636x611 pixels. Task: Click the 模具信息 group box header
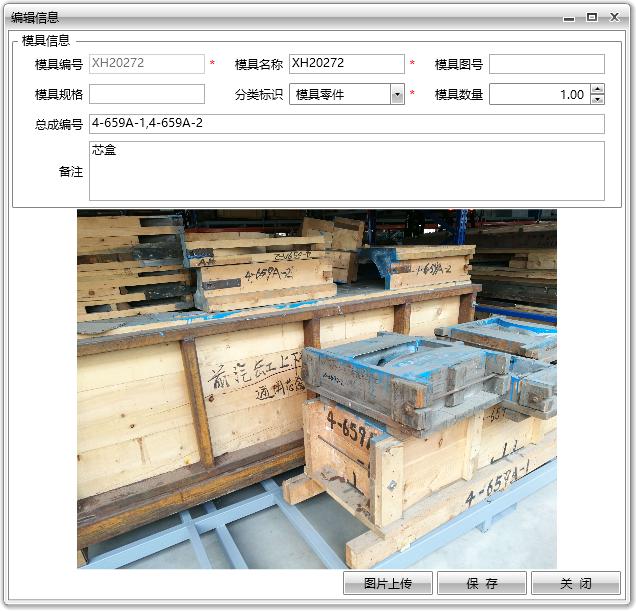[x=46, y=41]
